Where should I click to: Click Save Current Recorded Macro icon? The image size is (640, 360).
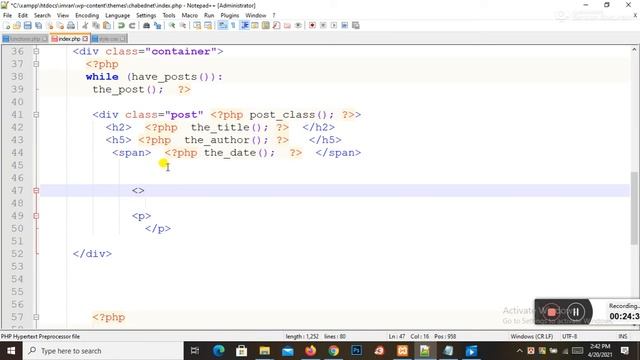click(356, 25)
